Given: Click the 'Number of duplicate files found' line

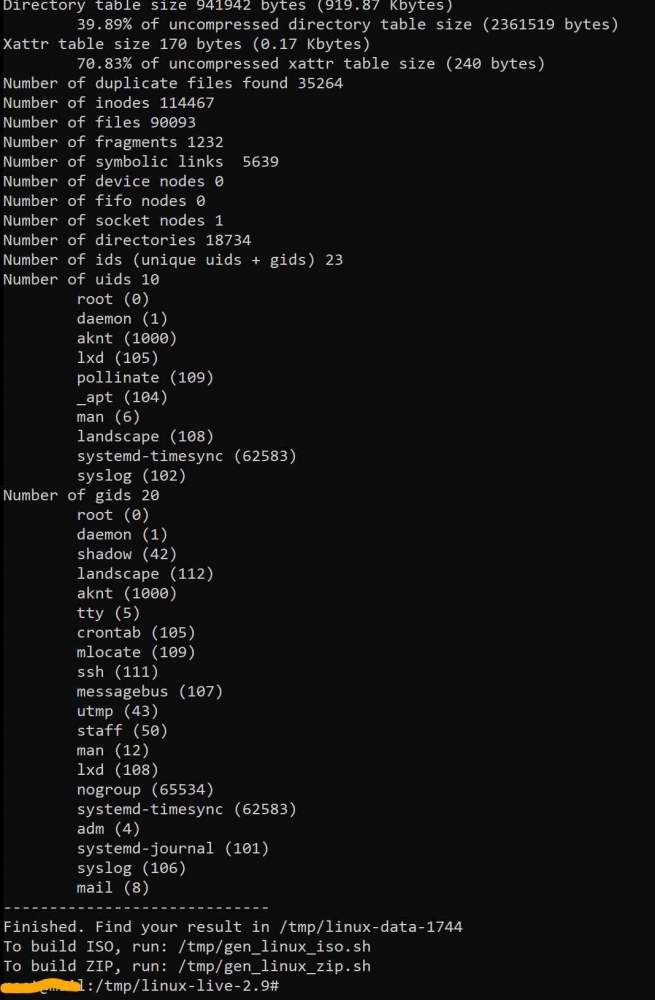Looking at the screenshot, I should click(x=173, y=83).
